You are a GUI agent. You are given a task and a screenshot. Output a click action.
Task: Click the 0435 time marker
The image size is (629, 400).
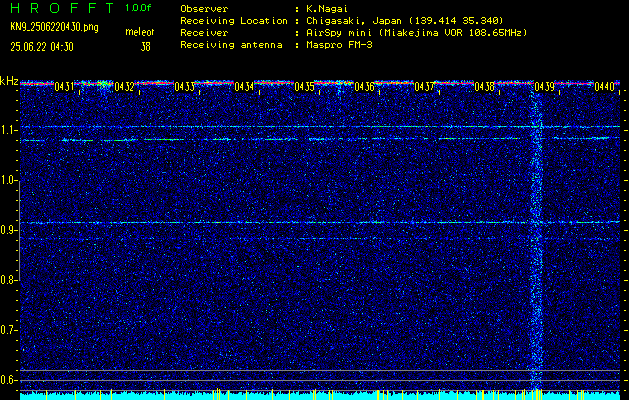(304, 87)
